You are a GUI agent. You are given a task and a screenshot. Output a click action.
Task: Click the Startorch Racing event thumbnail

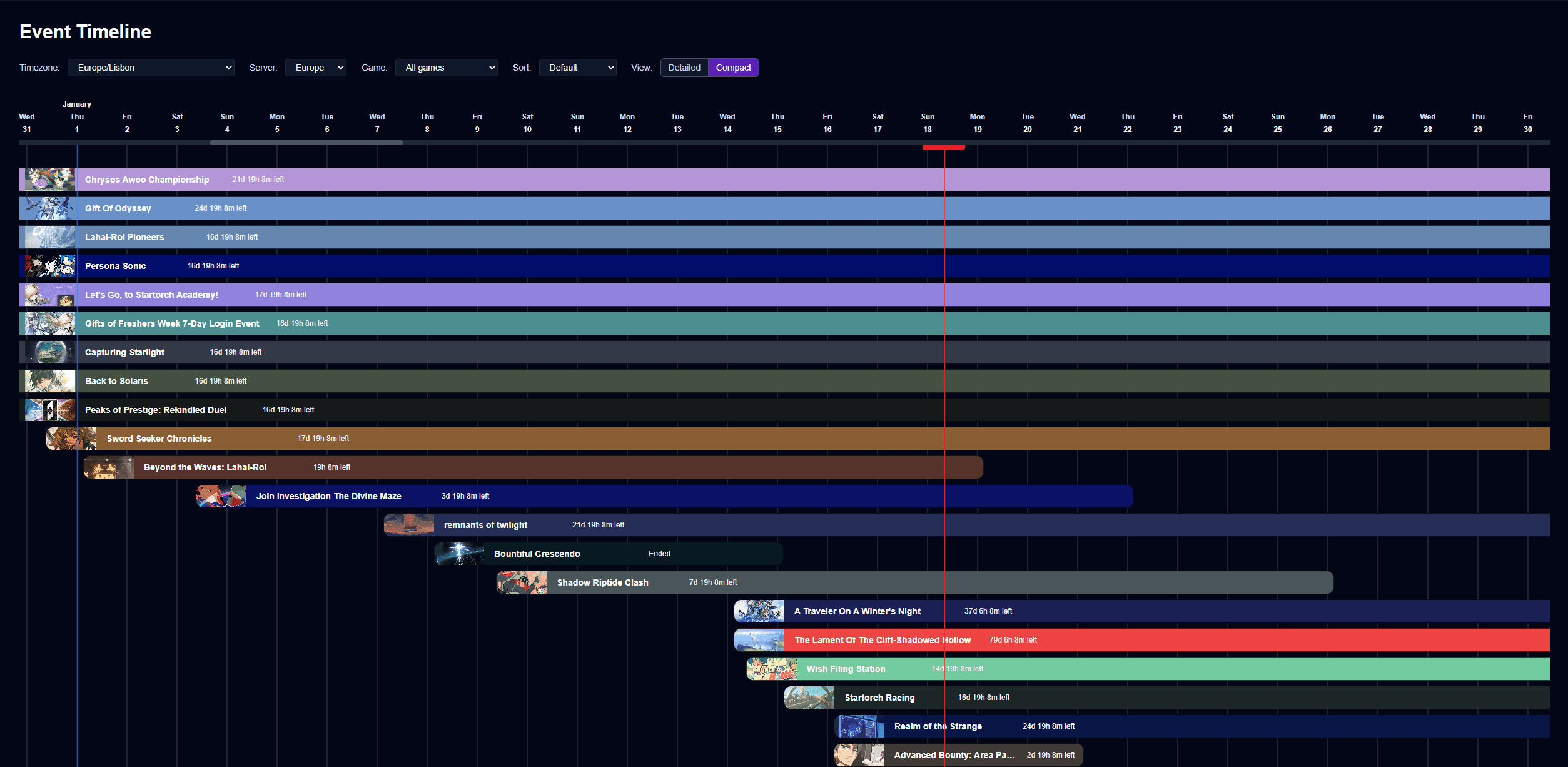coord(809,698)
